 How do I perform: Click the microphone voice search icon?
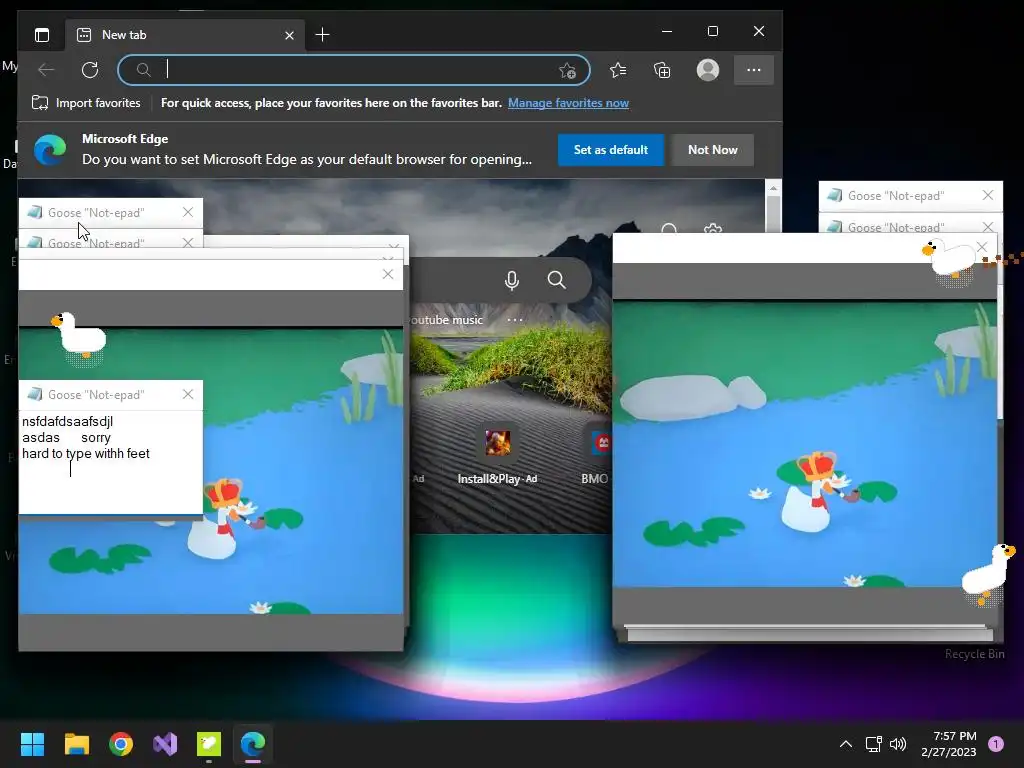(x=512, y=280)
